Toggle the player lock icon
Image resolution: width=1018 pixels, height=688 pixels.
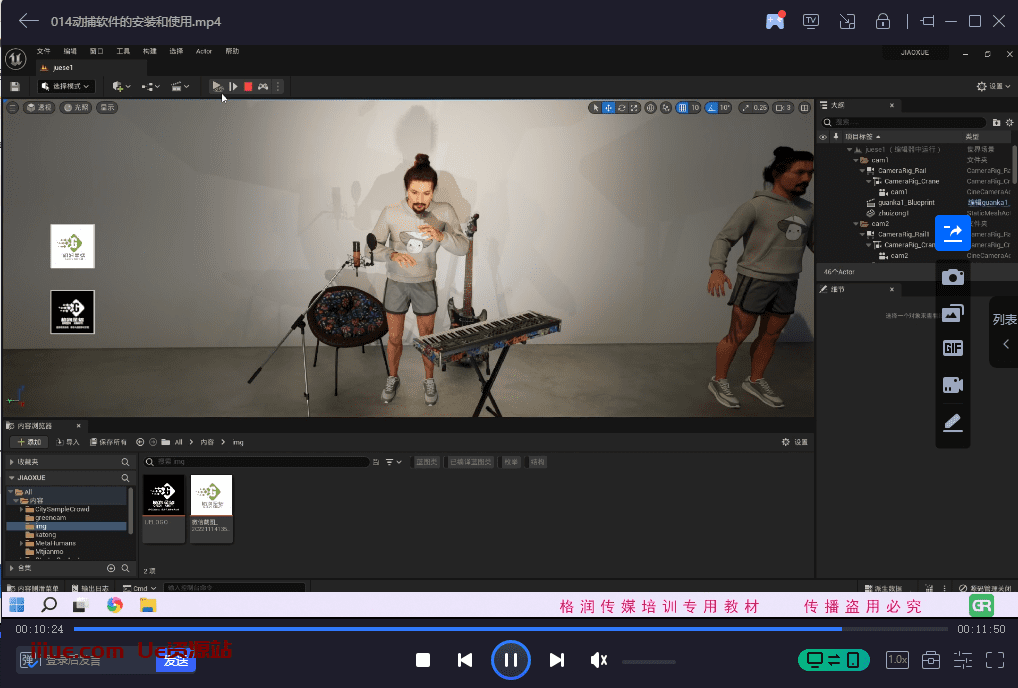(x=883, y=21)
